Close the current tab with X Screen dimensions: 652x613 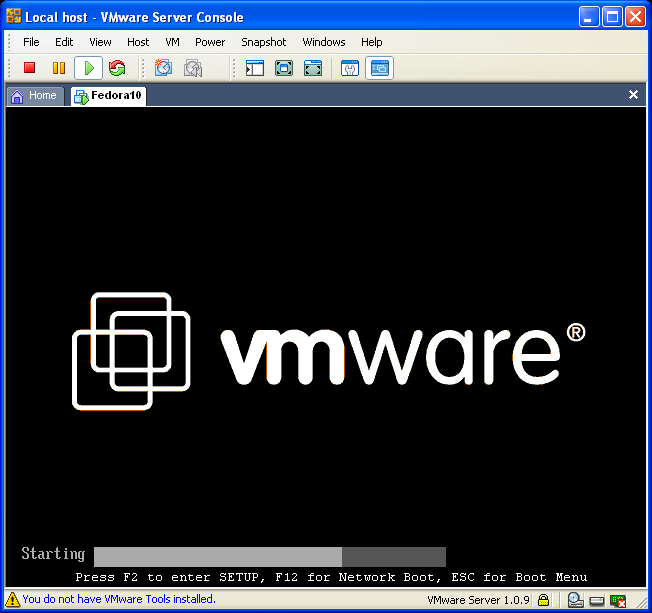[633, 95]
